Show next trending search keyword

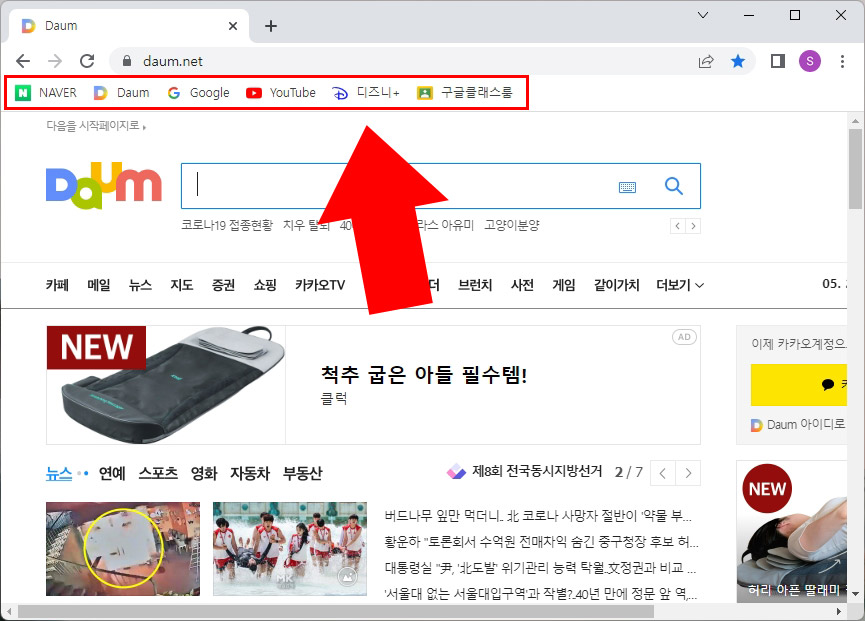[x=693, y=226]
